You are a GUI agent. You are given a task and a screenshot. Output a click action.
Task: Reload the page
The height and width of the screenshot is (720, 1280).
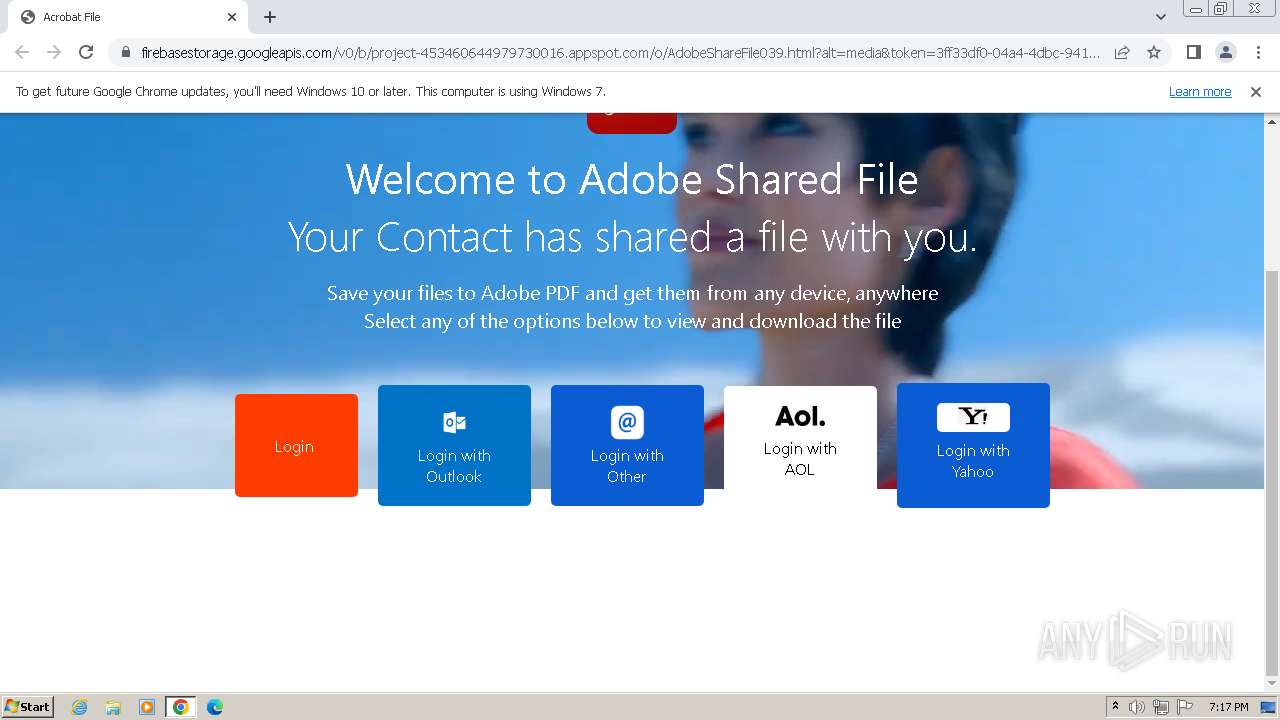[x=86, y=52]
